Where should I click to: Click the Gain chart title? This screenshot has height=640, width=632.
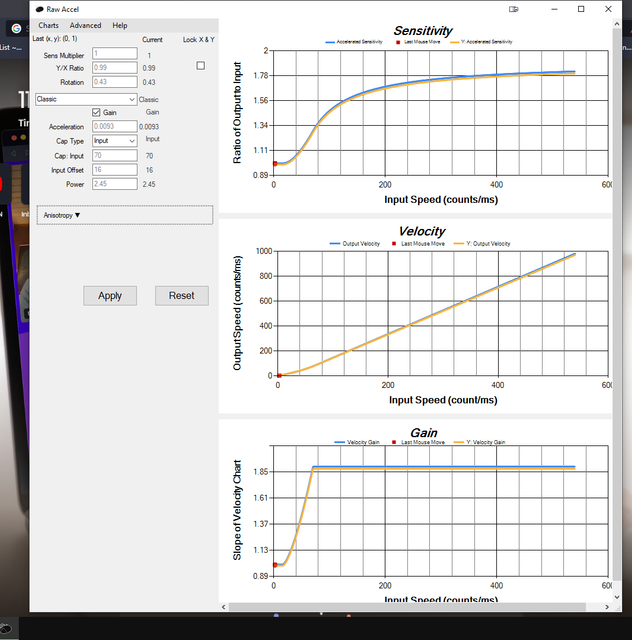point(423,433)
